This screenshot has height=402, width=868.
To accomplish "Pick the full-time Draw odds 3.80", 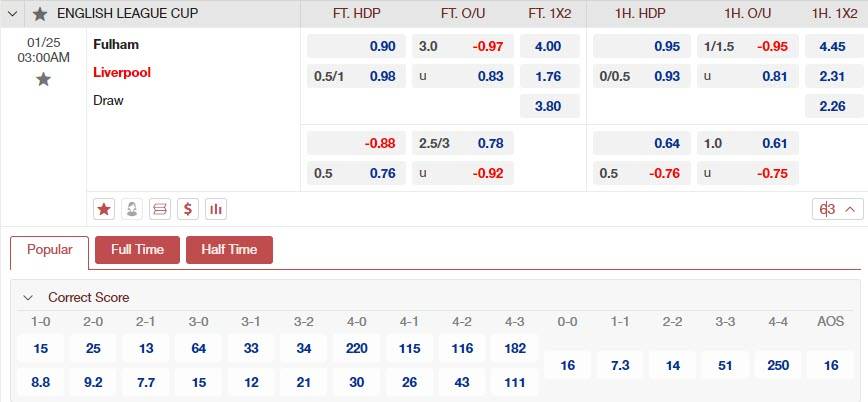I will click(548, 106).
